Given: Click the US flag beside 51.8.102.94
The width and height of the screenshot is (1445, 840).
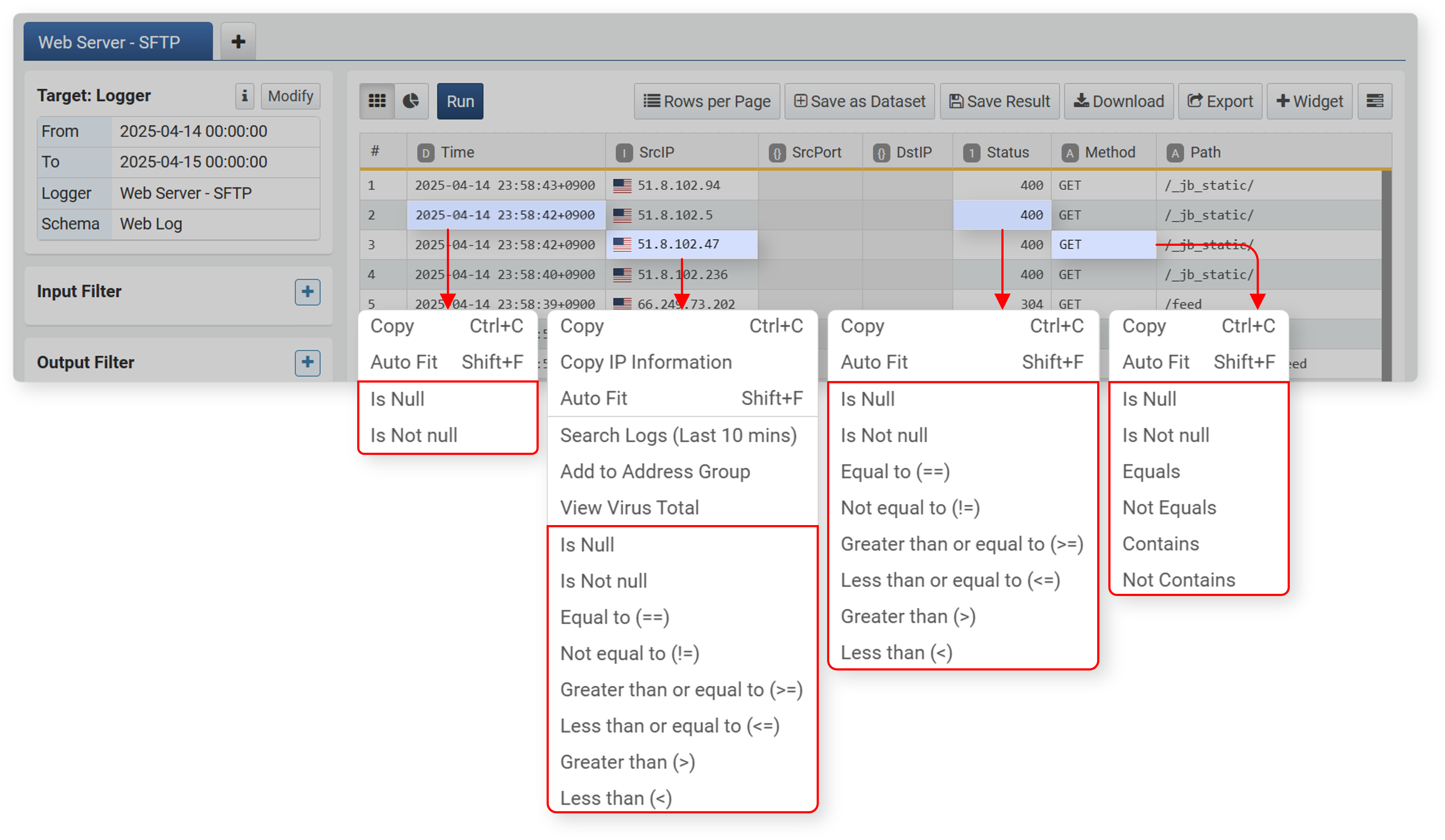Looking at the screenshot, I should coord(622,185).
